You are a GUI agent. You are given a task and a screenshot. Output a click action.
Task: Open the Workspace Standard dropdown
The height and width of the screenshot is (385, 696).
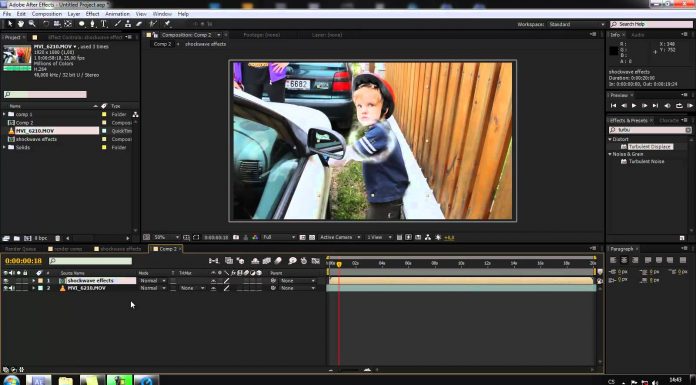(576, 24)
